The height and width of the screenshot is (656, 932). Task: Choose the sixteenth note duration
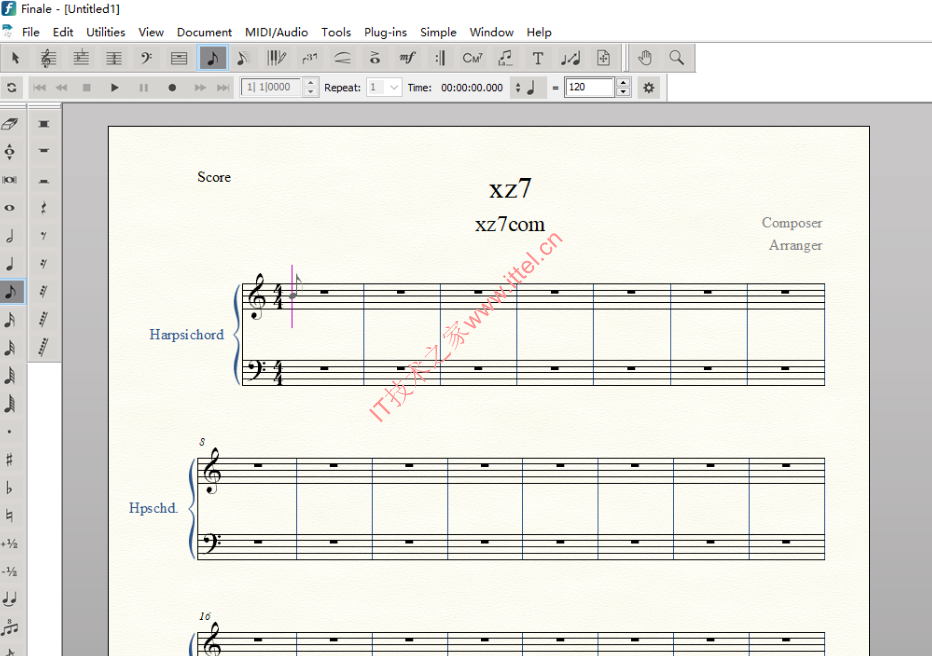tap(10, 320)
